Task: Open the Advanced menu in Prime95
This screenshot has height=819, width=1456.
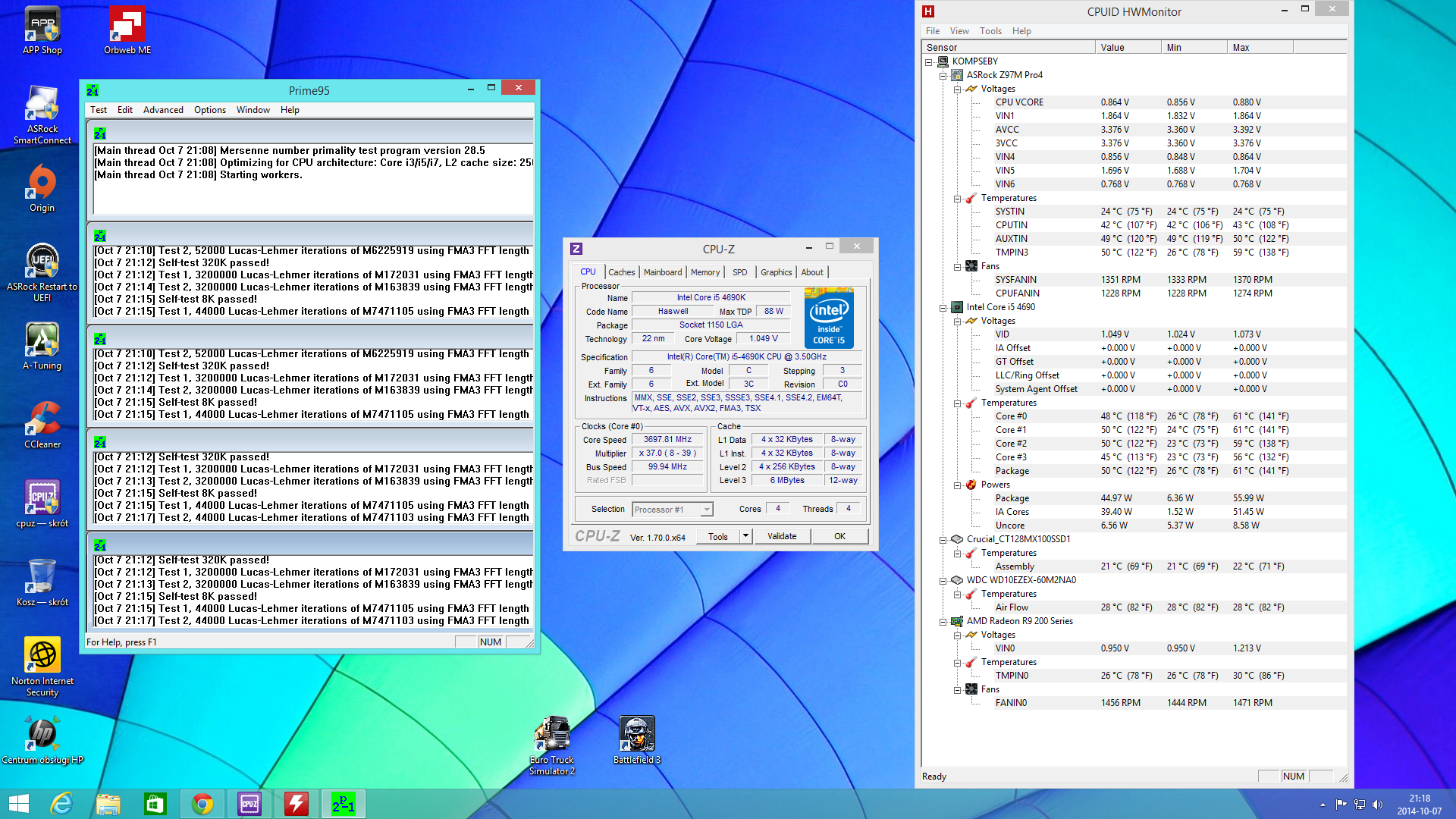Action: click(163, 110)
